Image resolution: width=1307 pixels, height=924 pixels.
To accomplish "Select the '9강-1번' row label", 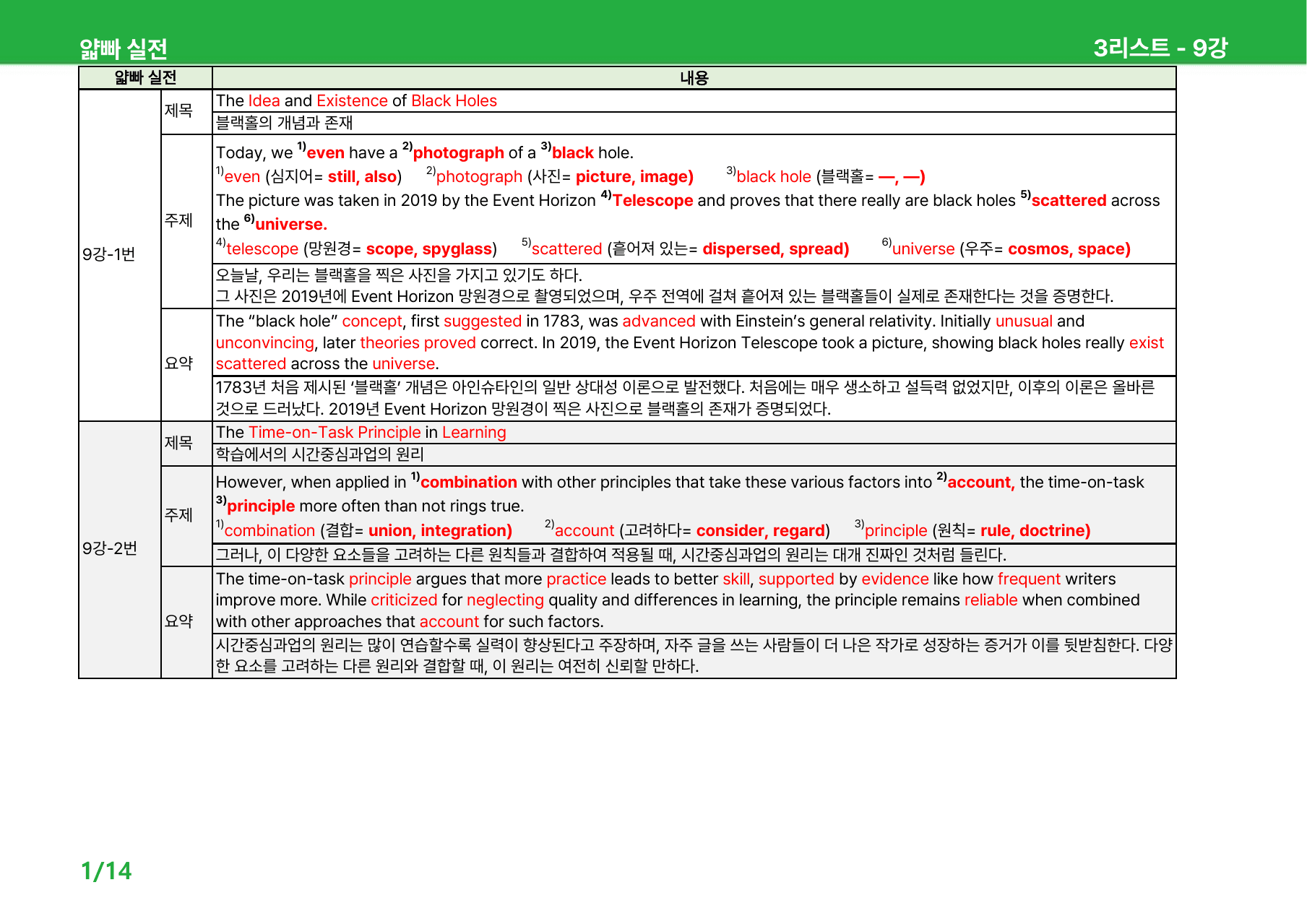I will click(x=109, y=254).
